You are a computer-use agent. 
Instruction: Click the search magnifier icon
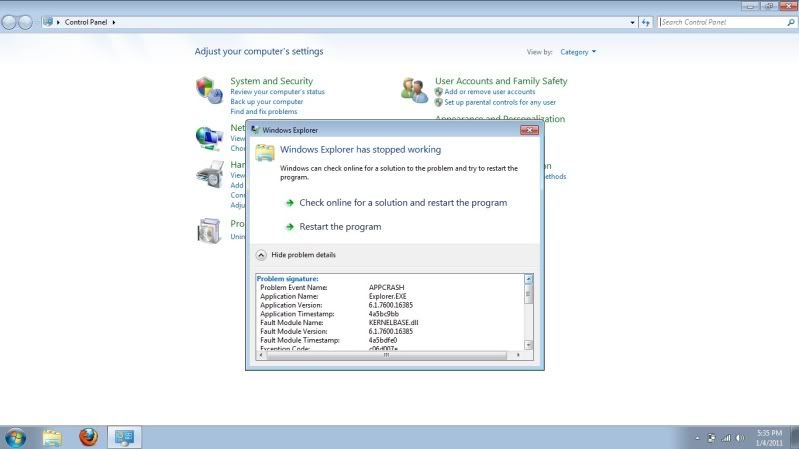tap(790, 22)
